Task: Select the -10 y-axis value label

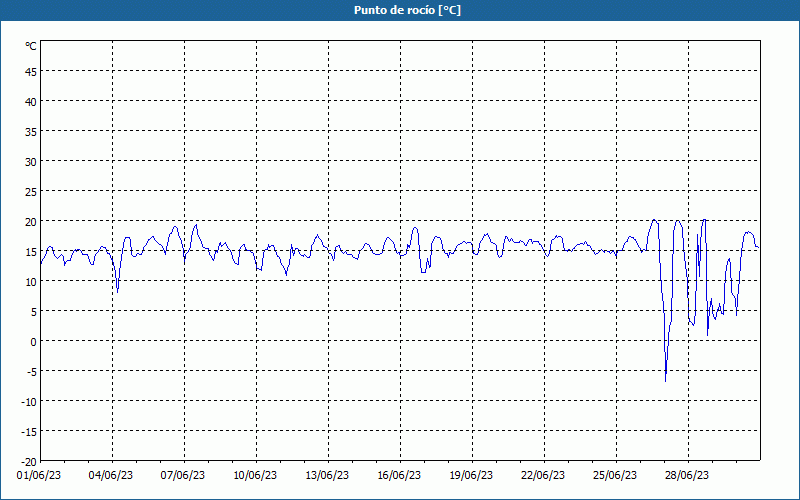Action: point(29,402)
